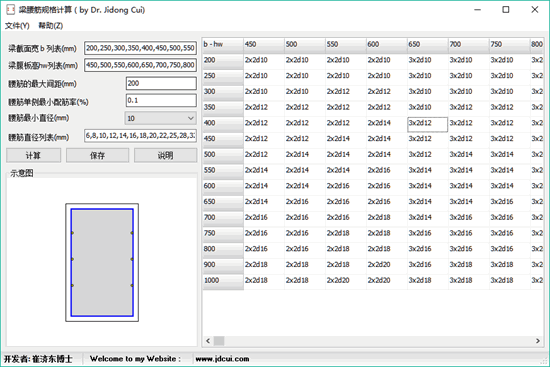Open the 文件(Y) menu

(x=17, y=26)
